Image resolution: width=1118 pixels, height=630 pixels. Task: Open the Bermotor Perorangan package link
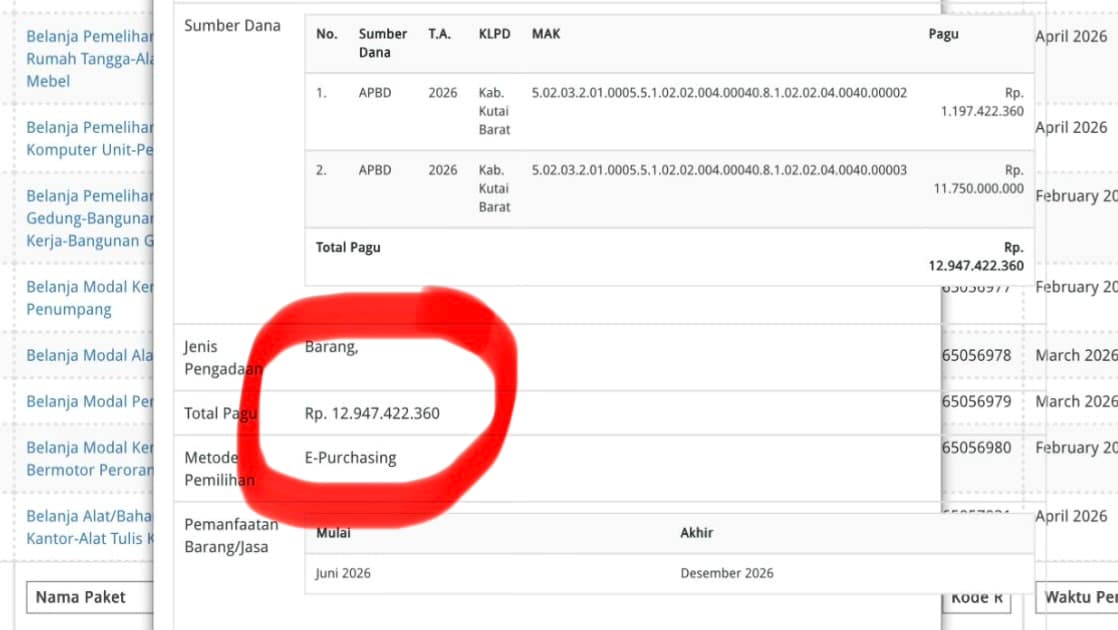90,458
